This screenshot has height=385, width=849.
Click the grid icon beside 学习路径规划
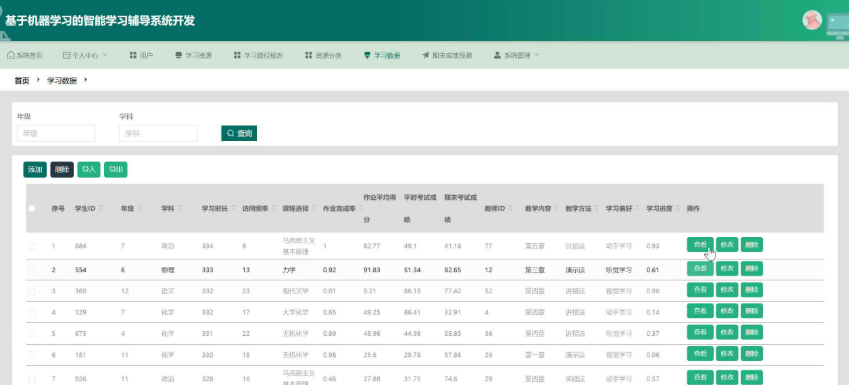coord(237,55)
